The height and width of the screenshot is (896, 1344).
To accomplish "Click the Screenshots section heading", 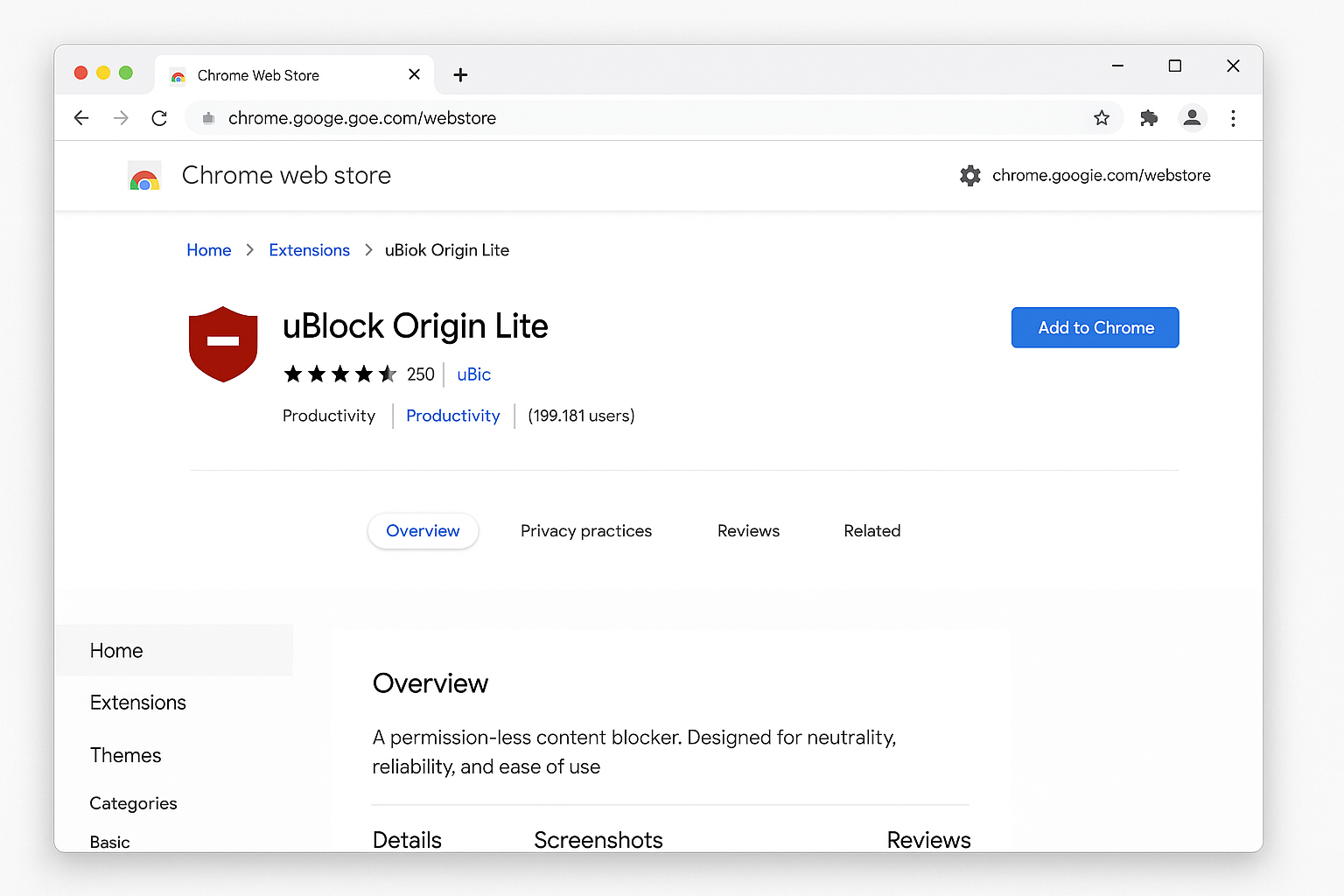I will [598, 840].
